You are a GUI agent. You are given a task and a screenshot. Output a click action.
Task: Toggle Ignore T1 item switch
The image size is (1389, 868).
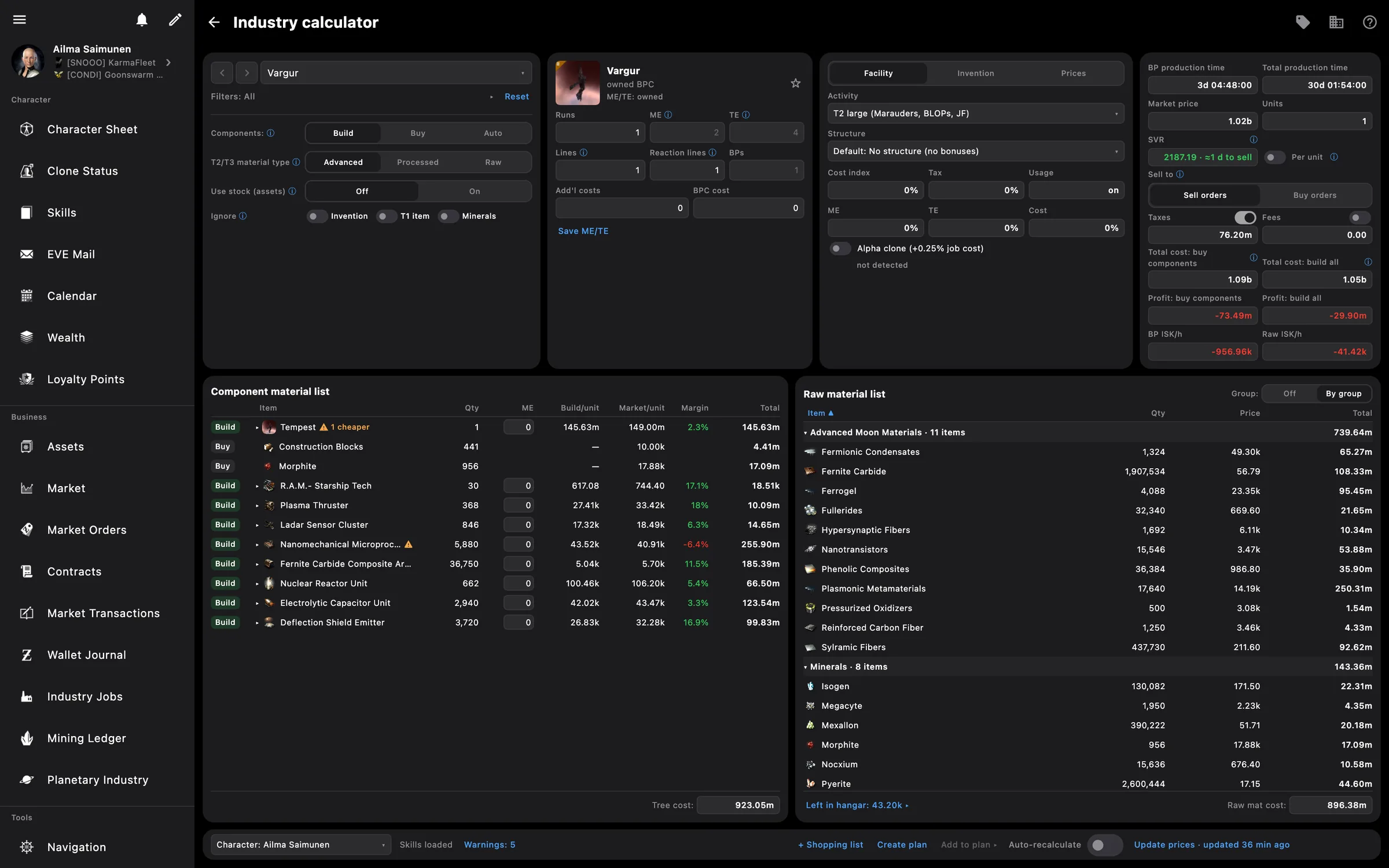tap(386, 216)
